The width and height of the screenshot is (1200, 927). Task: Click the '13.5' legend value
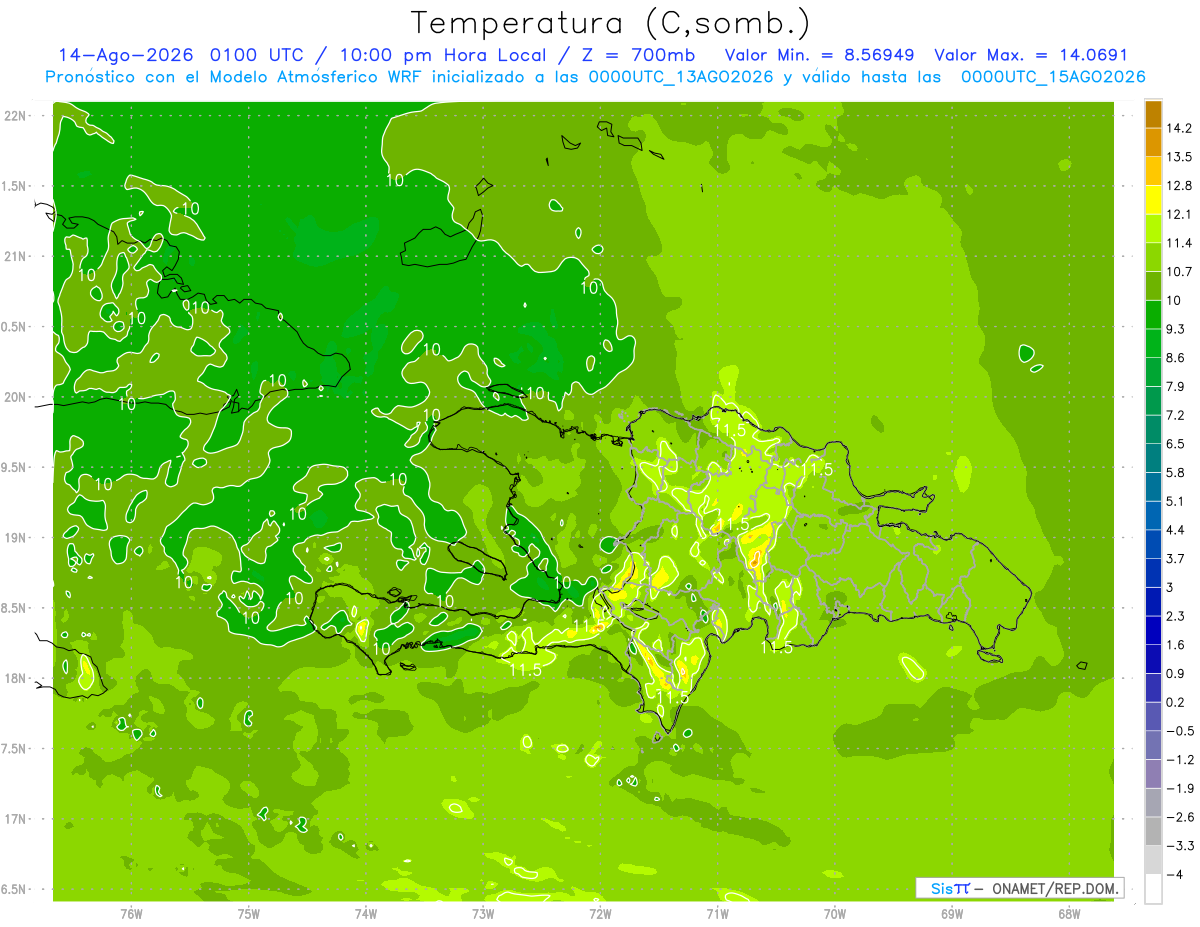coord(1178,157)
